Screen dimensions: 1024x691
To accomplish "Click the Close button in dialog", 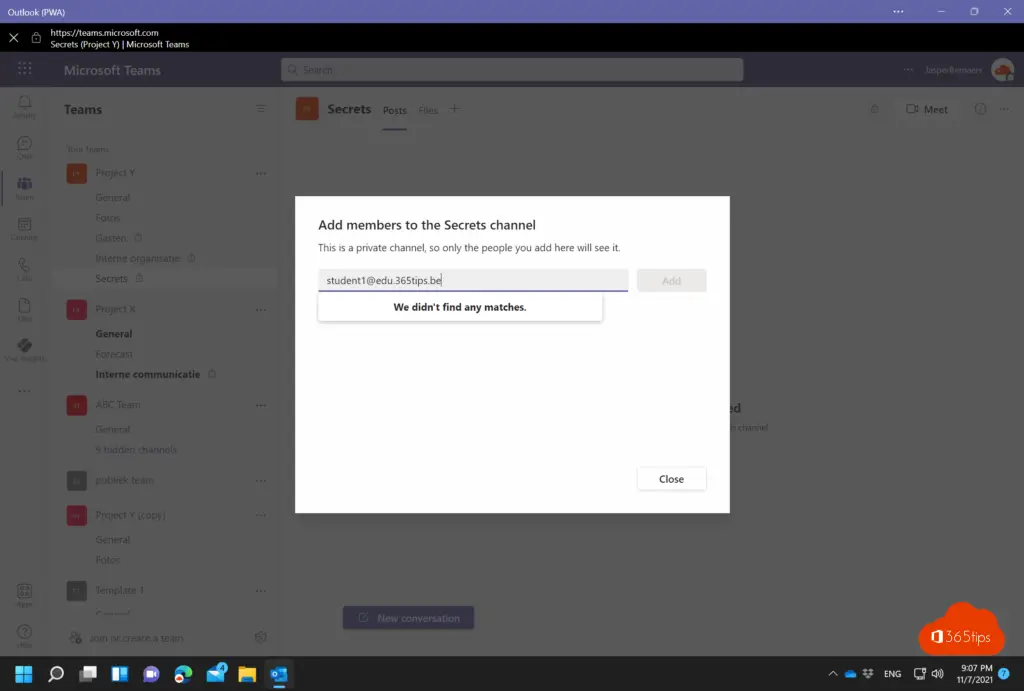I will click(671, 479).
